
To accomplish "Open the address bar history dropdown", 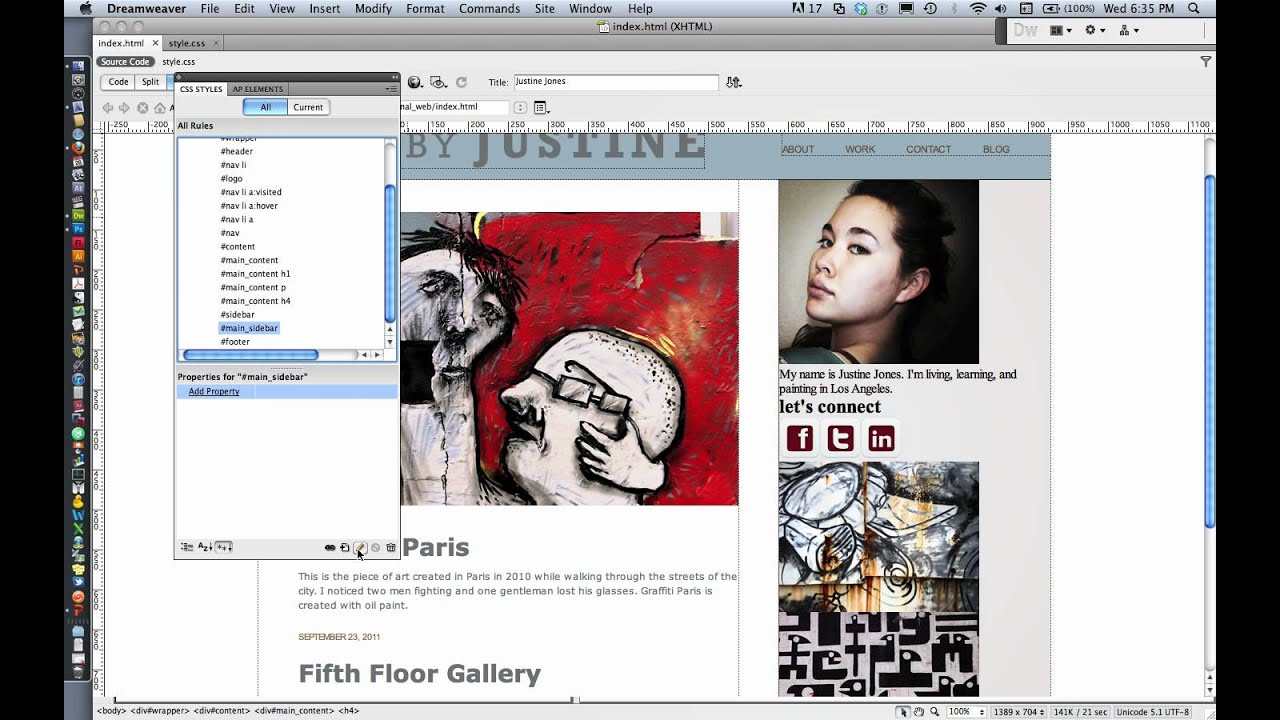I will coord(520,107).
